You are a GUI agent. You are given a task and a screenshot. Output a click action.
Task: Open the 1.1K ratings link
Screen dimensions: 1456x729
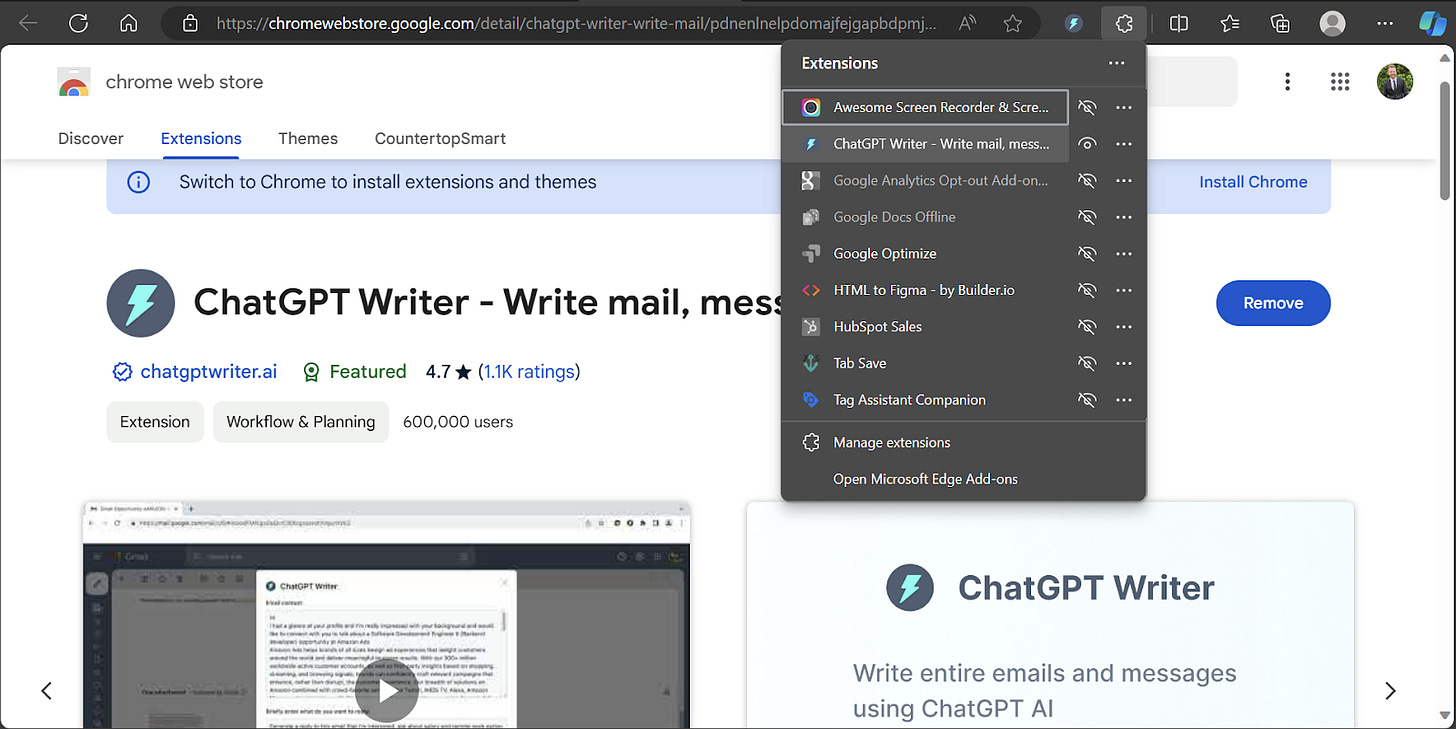pyautogui.click(x=529, y=372)
